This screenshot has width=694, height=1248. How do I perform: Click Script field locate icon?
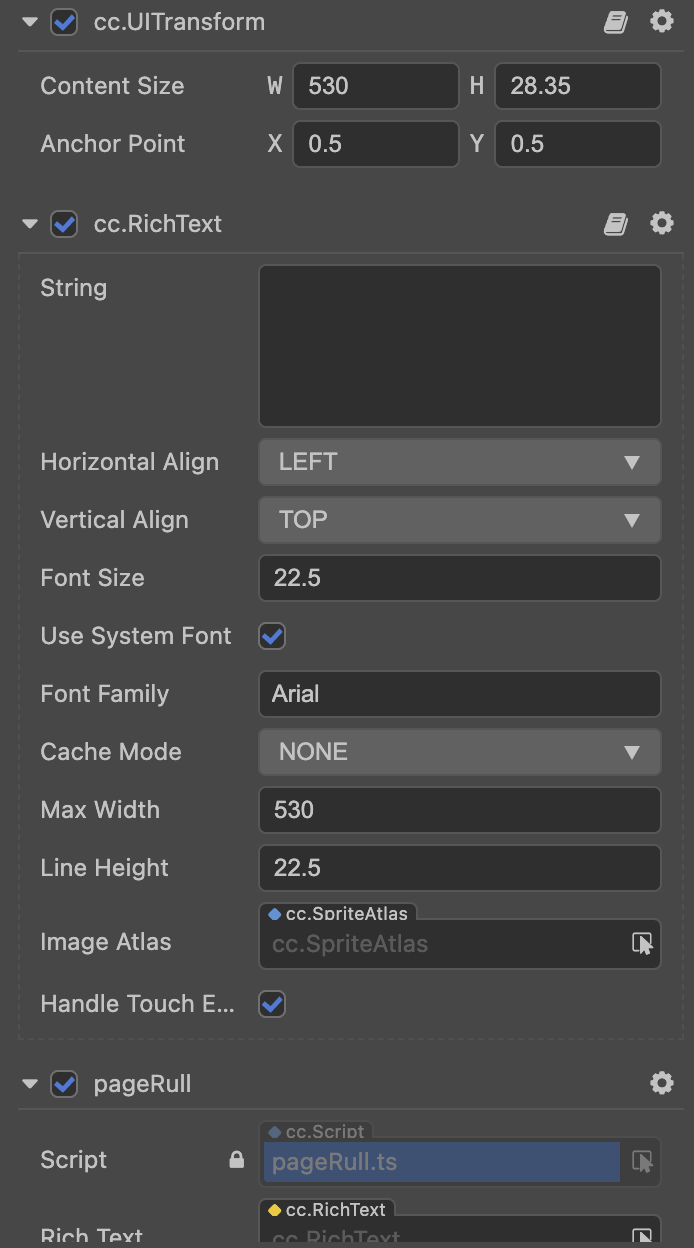click(x=642, y=1161)
